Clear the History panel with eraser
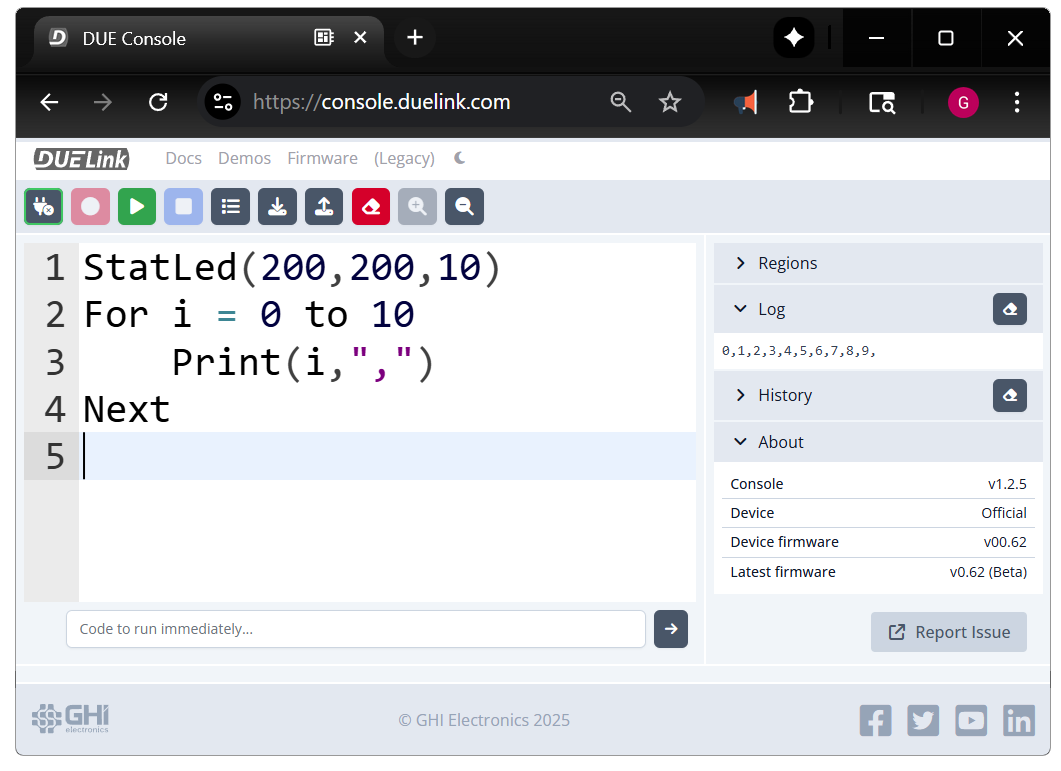Screen dimensions: 1061x771 click(x=1009, y=395)
